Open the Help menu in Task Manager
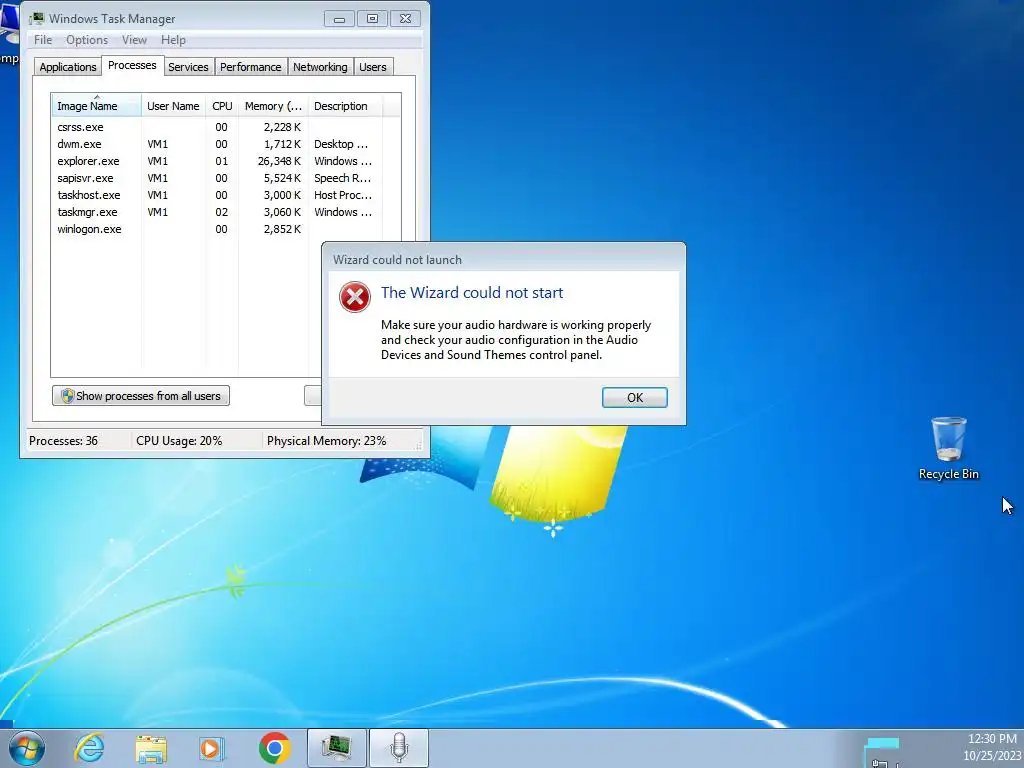The image size is (1024, 768). pyautogui.click(x=173, y=40)
